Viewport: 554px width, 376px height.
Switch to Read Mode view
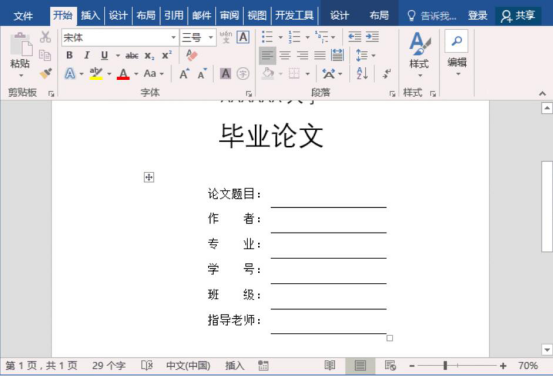(330, 365)
